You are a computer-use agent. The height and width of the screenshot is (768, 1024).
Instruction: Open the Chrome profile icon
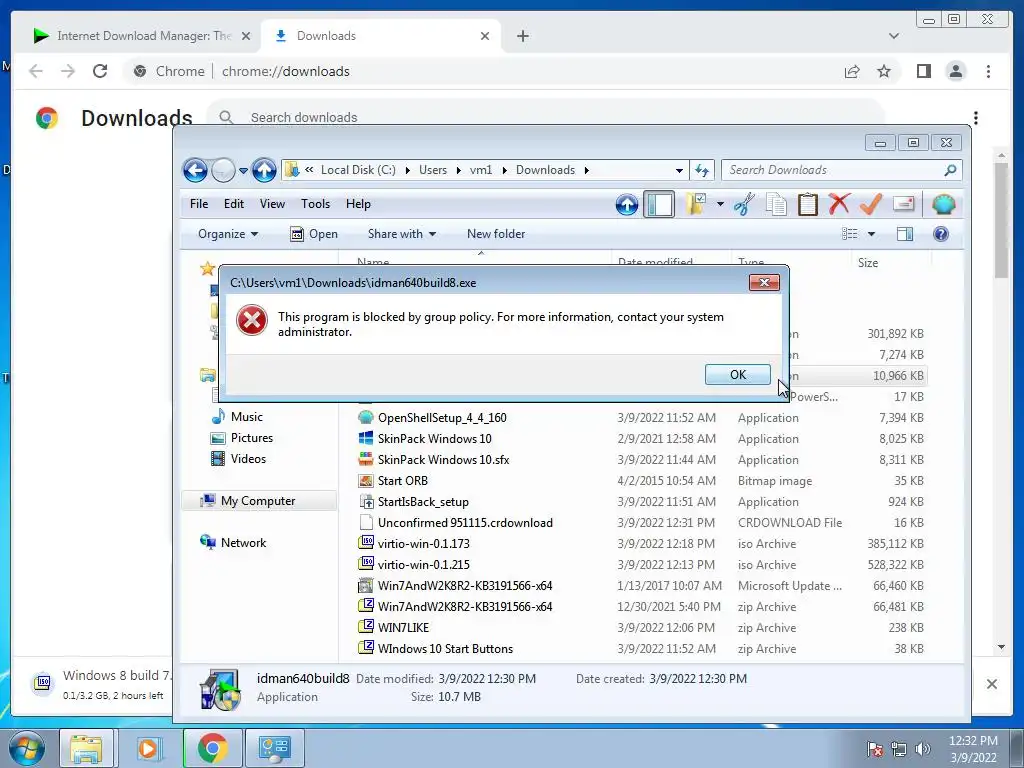pyautogui.click(x=955, y=71)
